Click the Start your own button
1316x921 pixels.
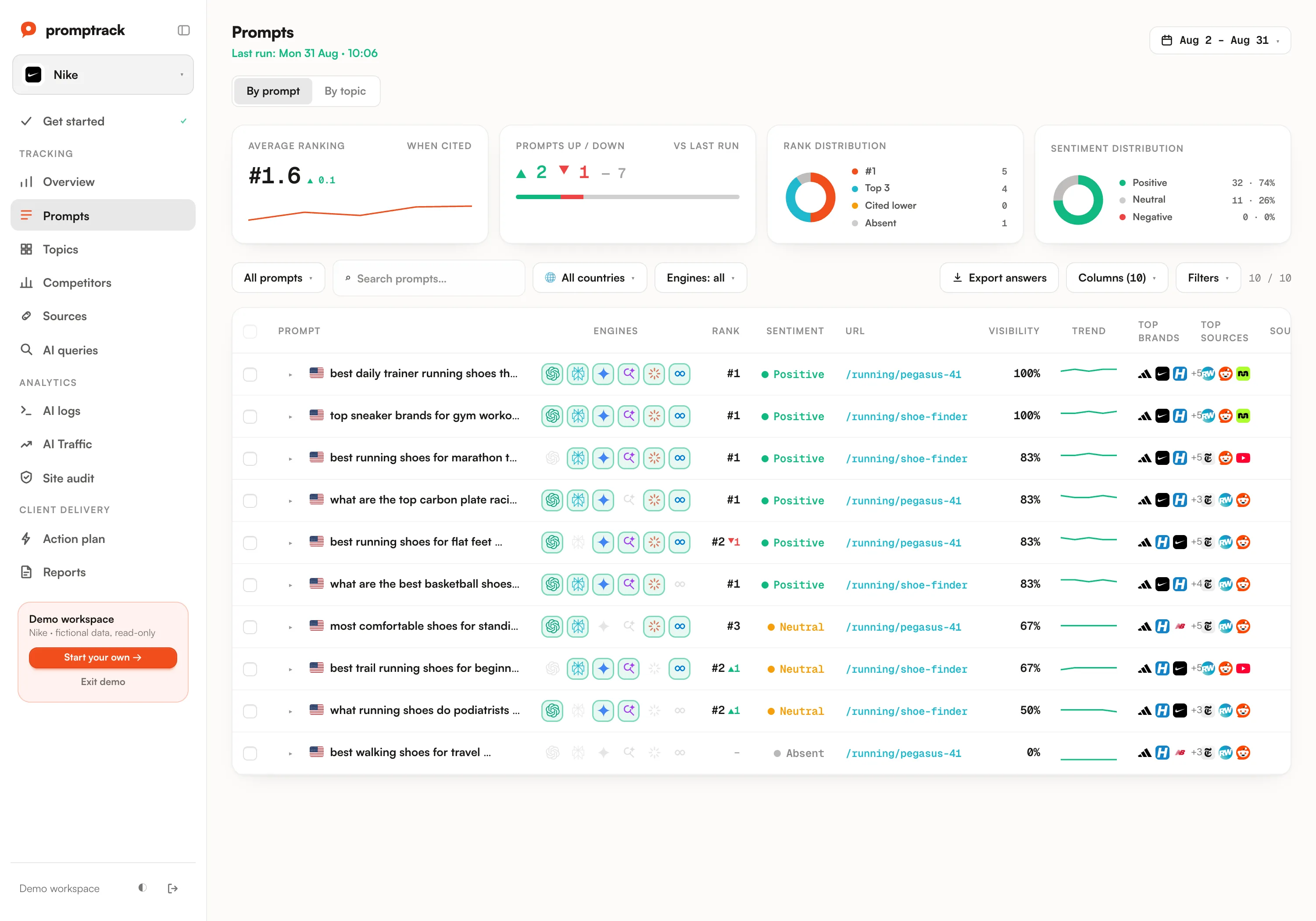tap(103, 657)
